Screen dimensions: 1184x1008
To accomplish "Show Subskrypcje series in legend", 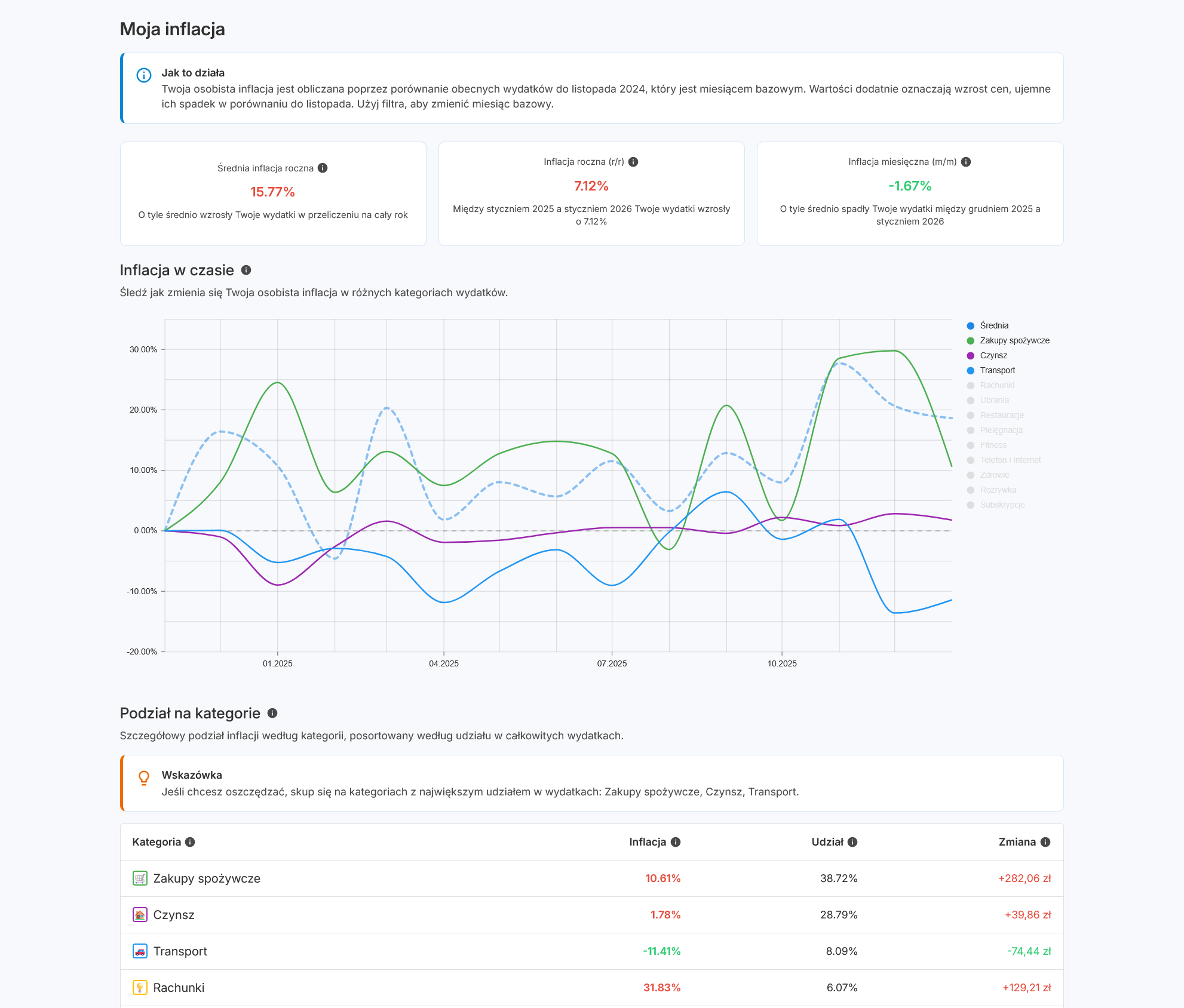I will (1002, 505).
